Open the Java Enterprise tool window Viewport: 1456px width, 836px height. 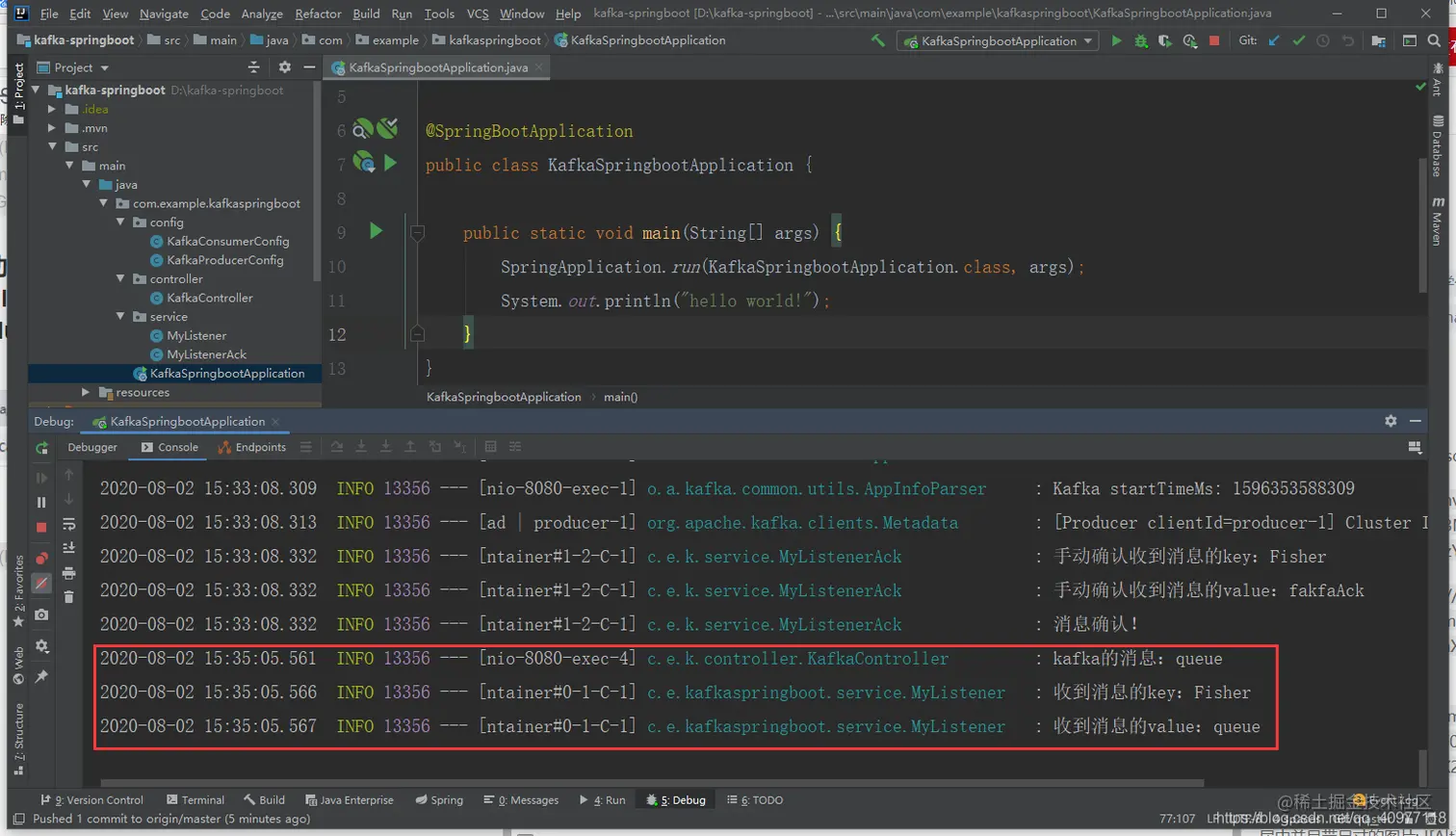350,799
